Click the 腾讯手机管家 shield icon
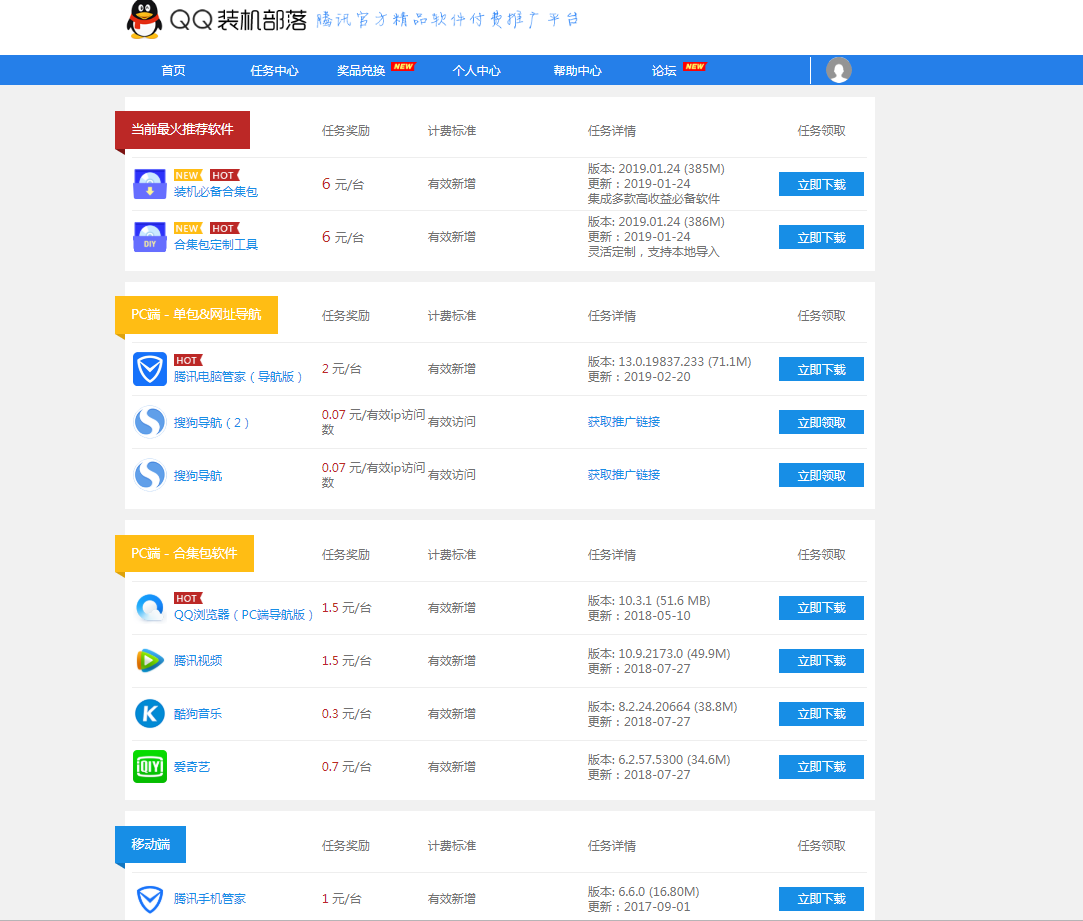The height and width of the screenshot is (921, 1083). pos(150,899)
